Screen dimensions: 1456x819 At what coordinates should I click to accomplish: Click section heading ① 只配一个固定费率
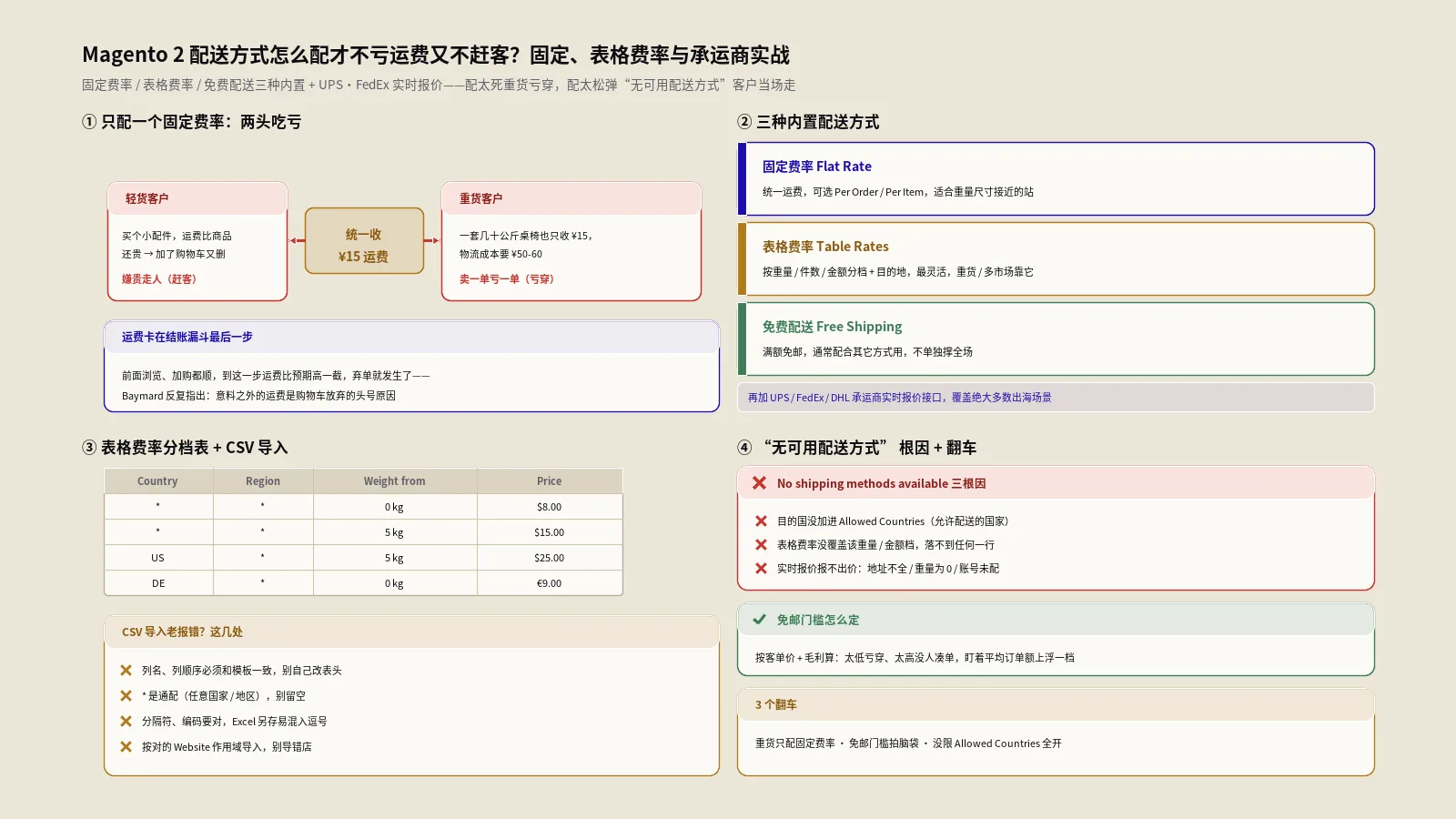[x=191, y=122]
